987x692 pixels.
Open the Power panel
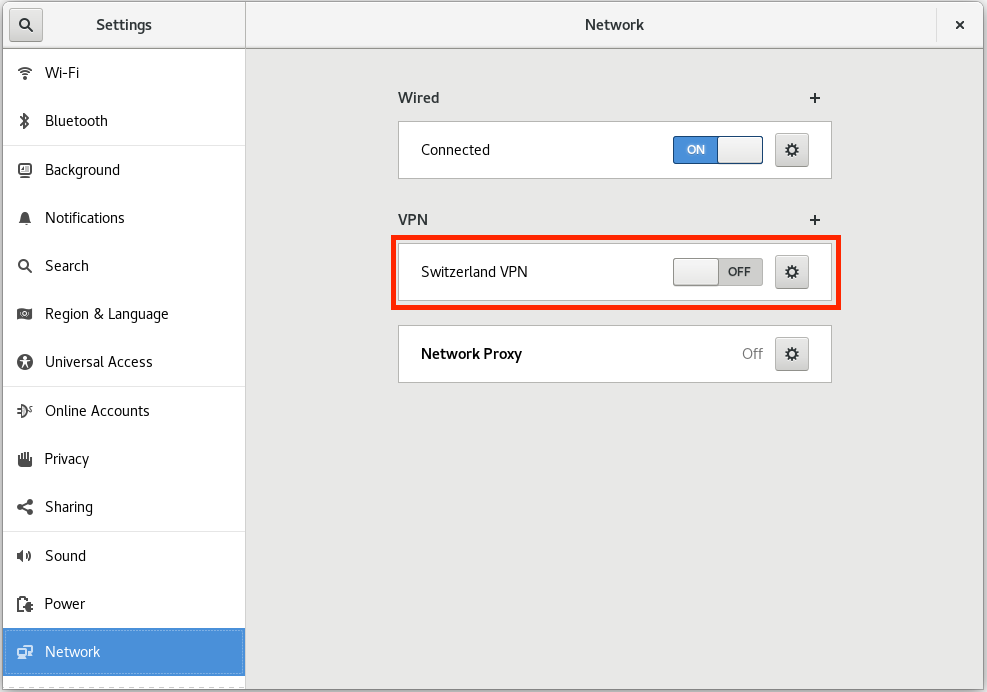coord(124,604)
